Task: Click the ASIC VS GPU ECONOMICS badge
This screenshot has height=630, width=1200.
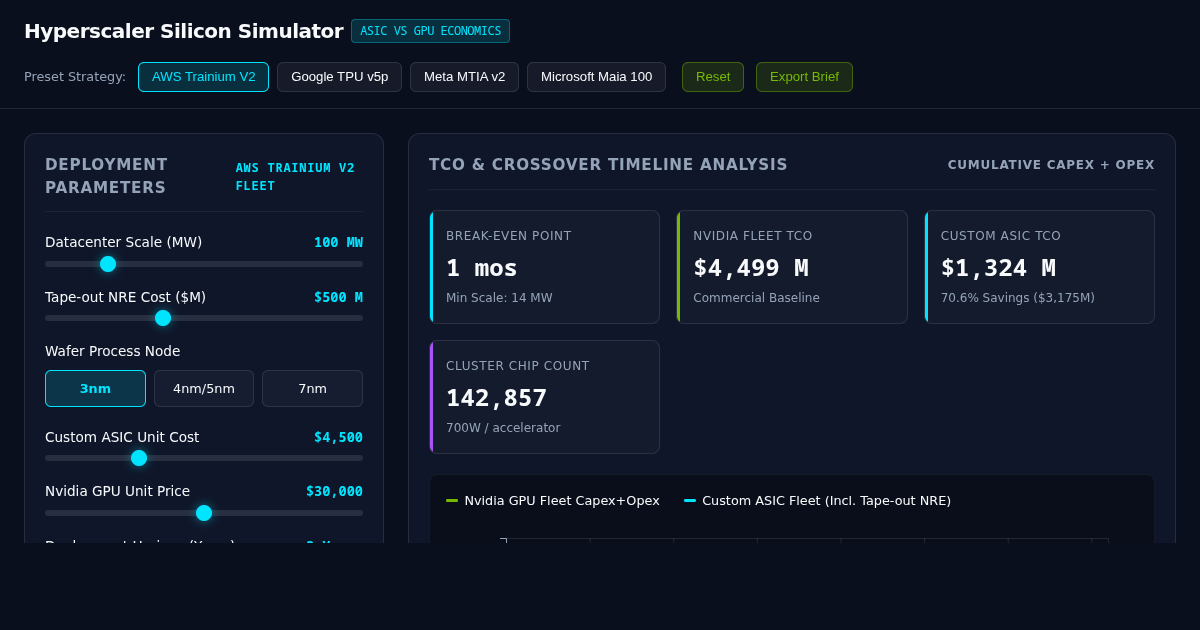Action: [x=430, y=31]
